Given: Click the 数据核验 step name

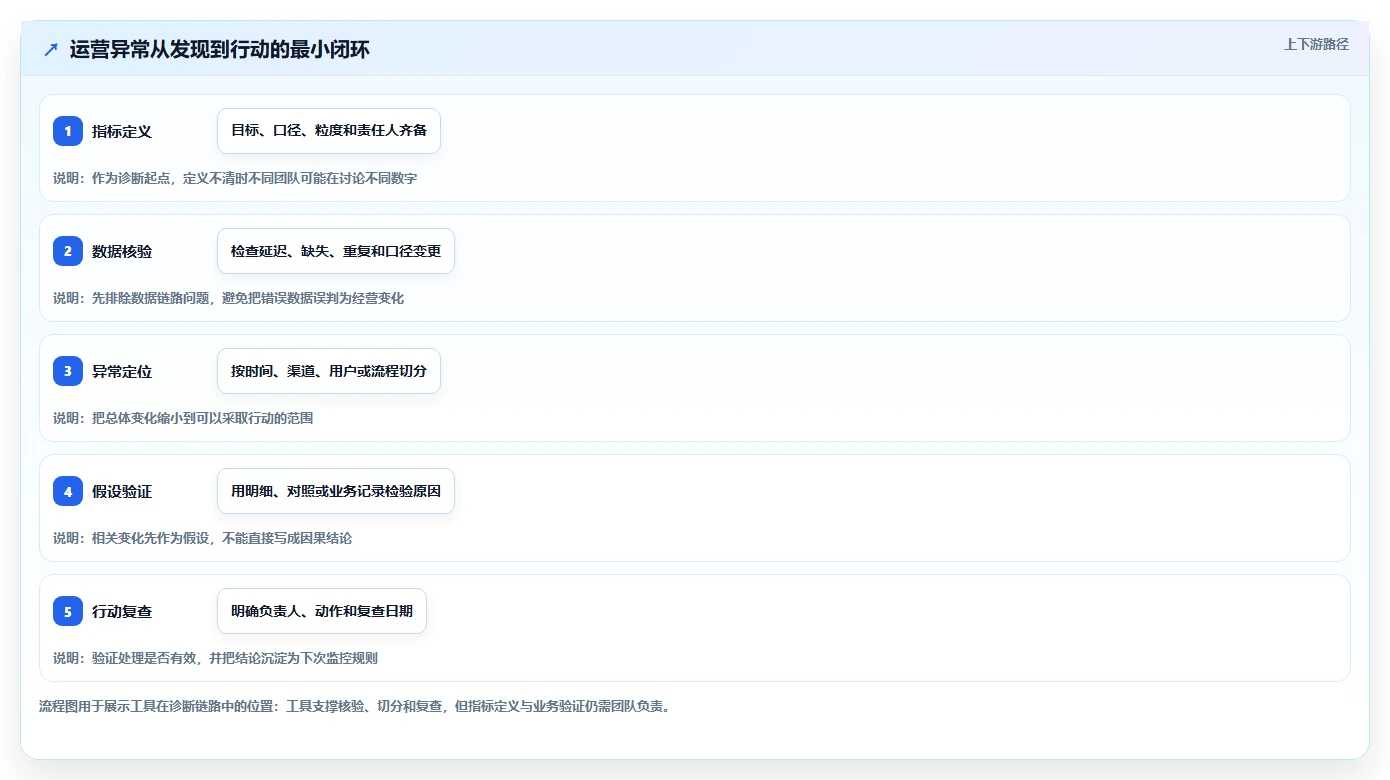Looking at the screenshot, I should click(x=122, y=251).
